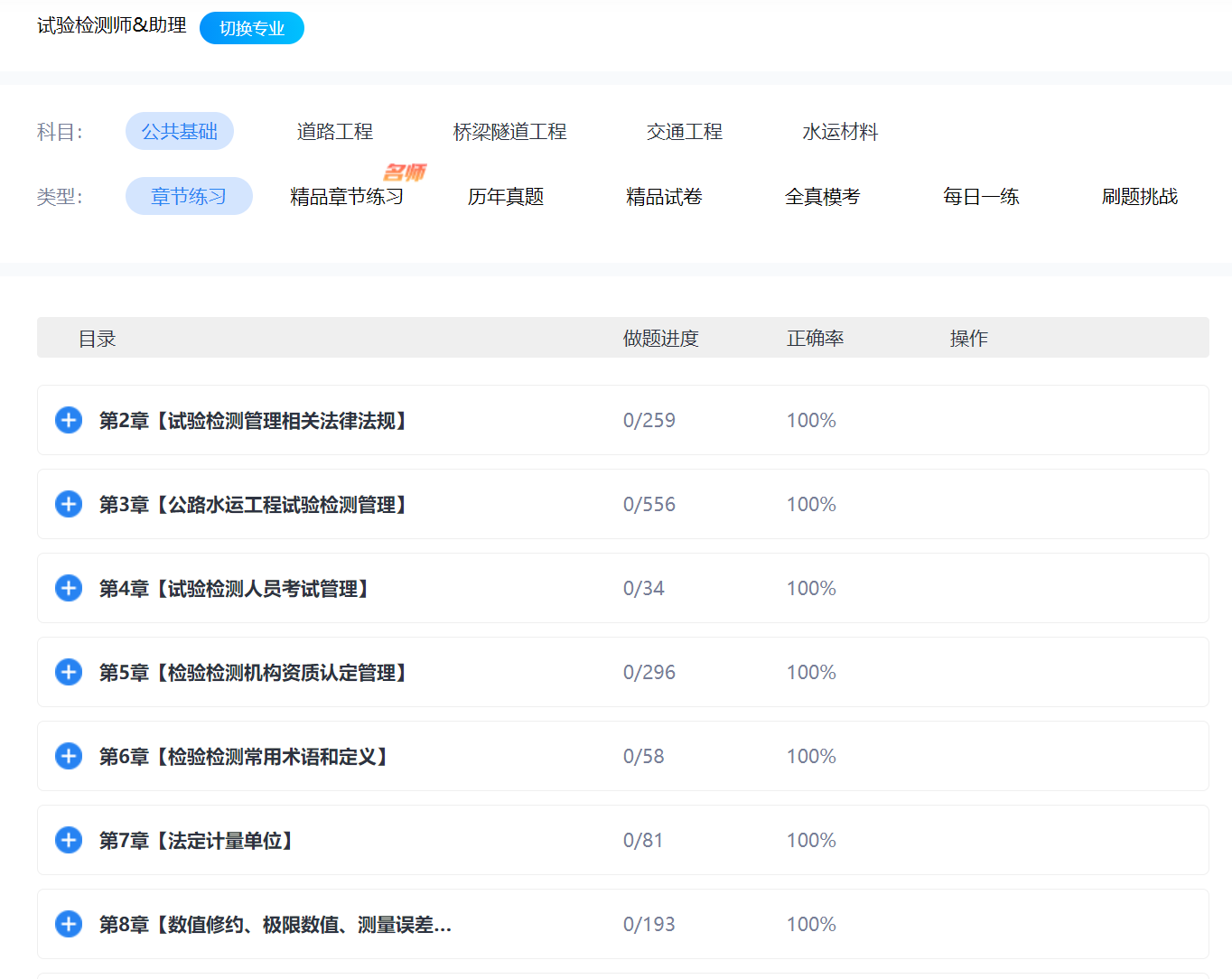
Task: Click progress value 0/556
Action: click(649, 504)
